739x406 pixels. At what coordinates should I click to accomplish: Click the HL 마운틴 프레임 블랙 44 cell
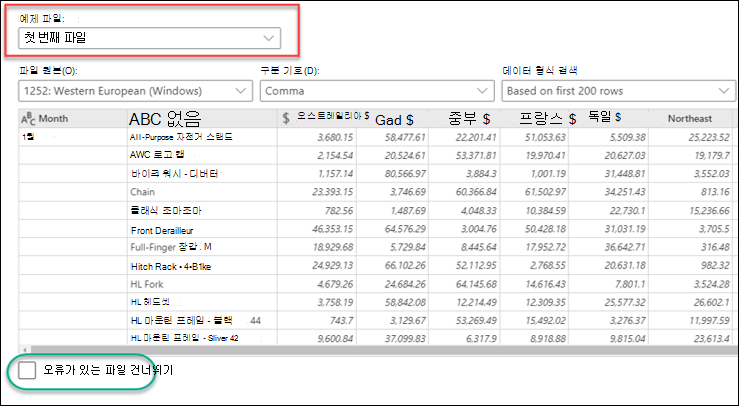click(202, 321)
